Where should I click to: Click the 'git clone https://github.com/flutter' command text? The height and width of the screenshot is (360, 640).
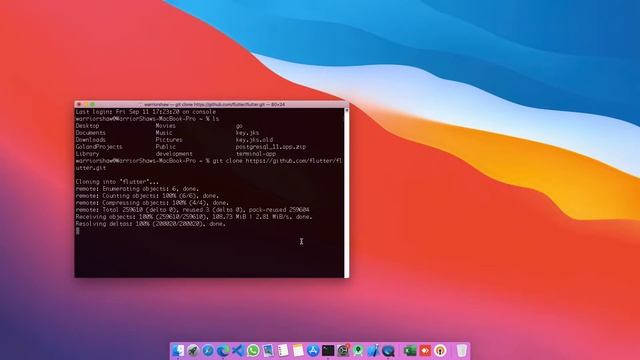point(277,161)
